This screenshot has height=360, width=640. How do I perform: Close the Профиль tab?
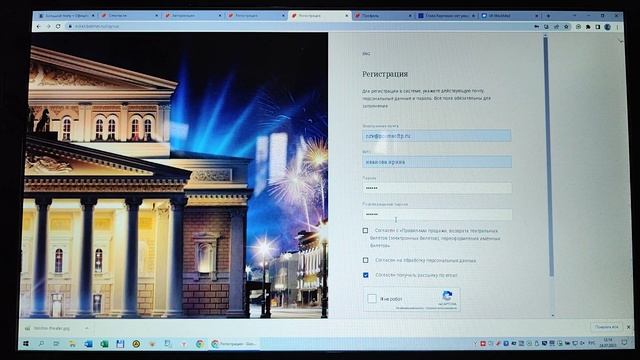(410, 16)
